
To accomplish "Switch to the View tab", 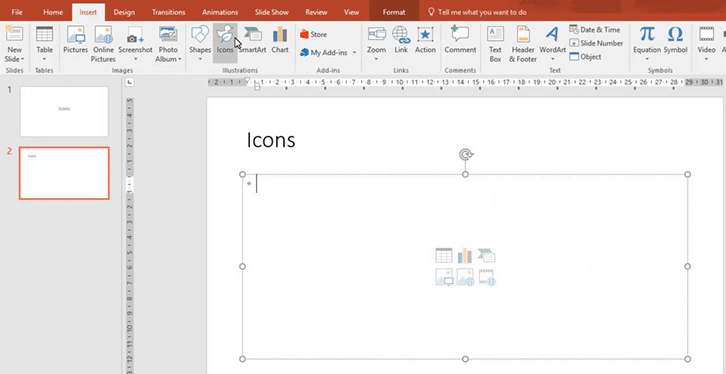I will 351,12.
